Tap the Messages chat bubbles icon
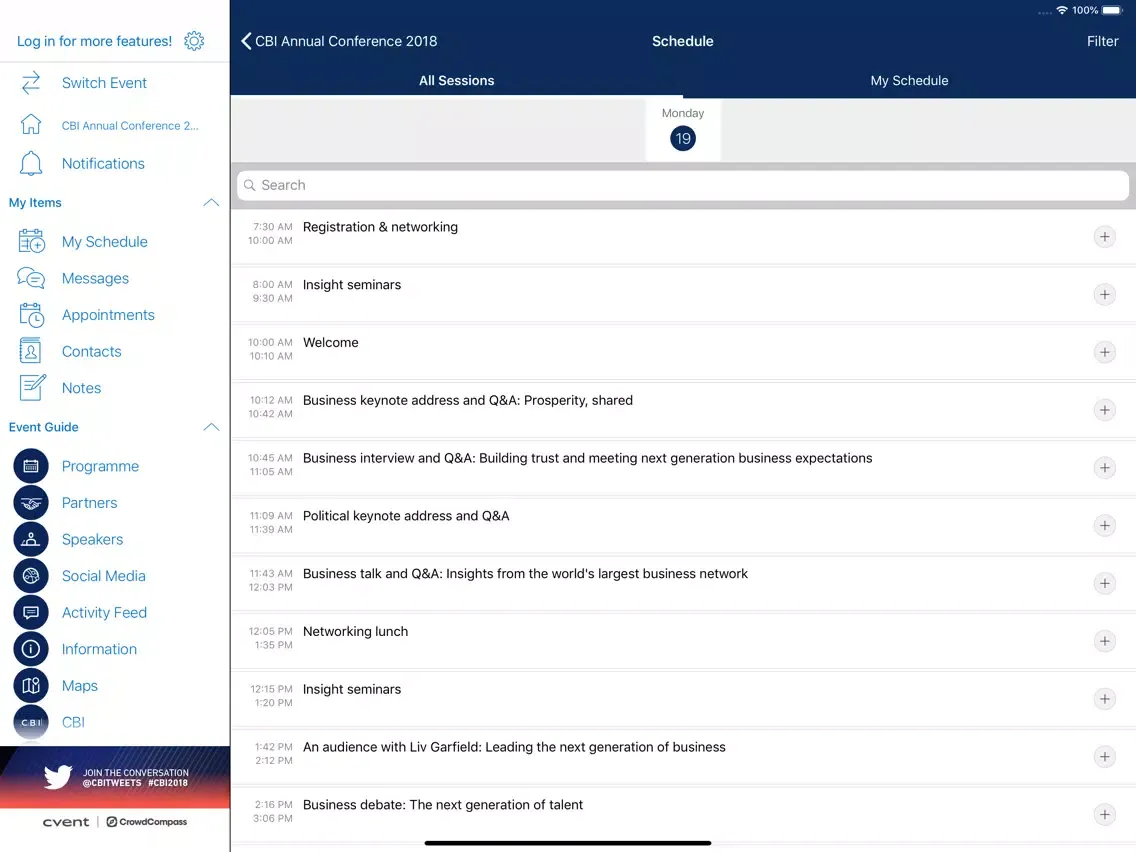This screenshot has width=1136, height=852. coord(30,278)
